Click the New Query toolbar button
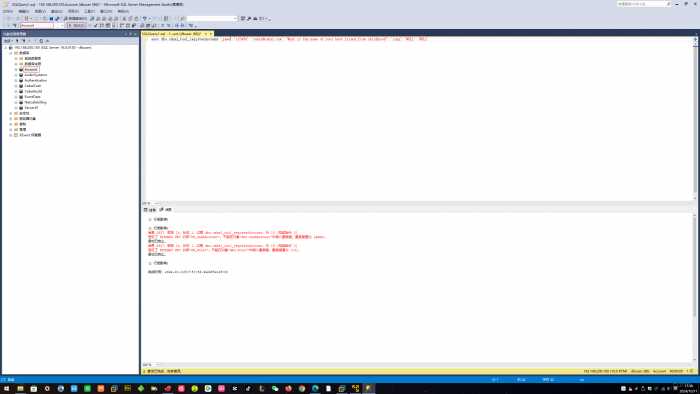700x394 pixels. (75, 18)
